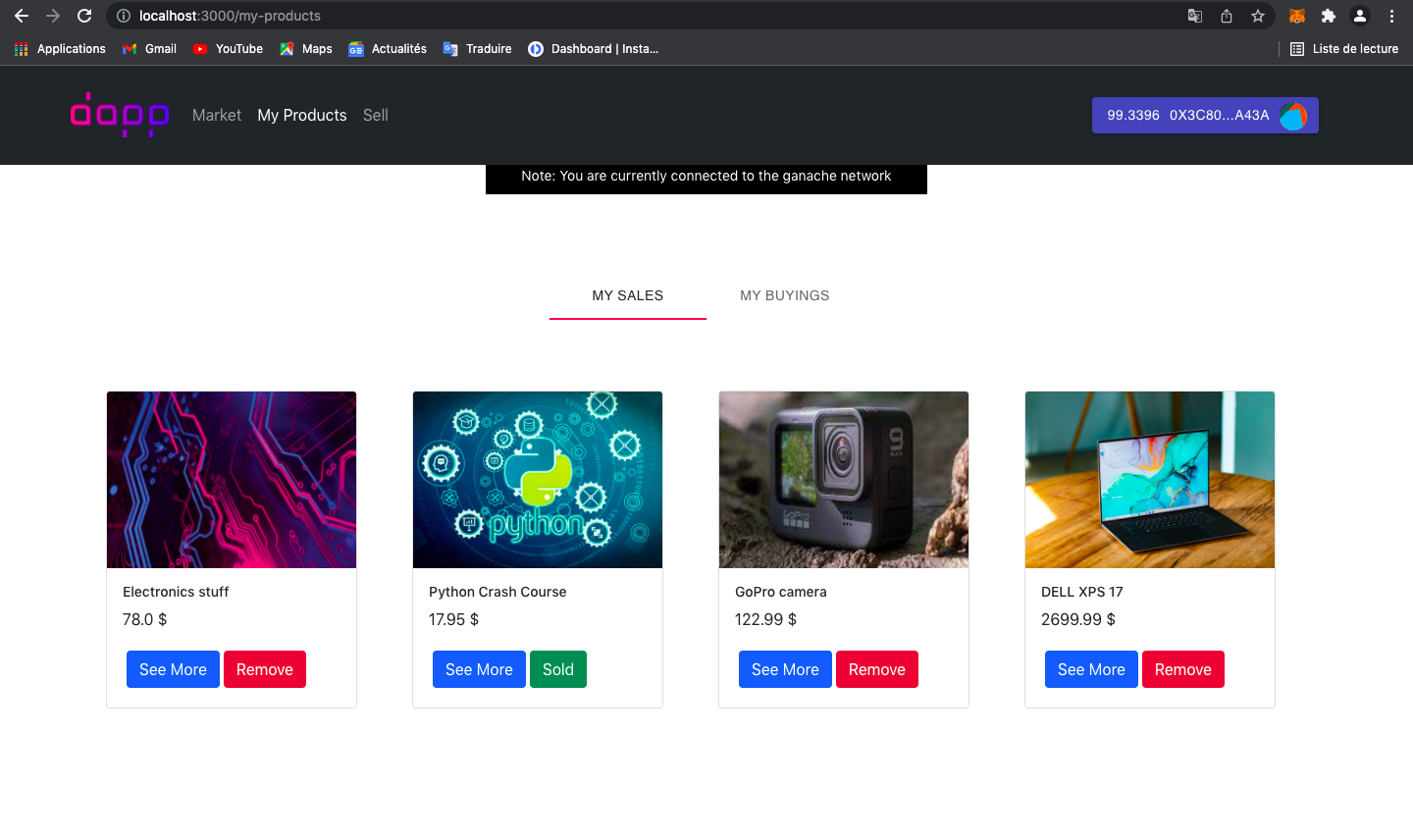This screenshot has width=1413, height=840.
Task: Navigate to the Market page
Action: tap(216, 115)
